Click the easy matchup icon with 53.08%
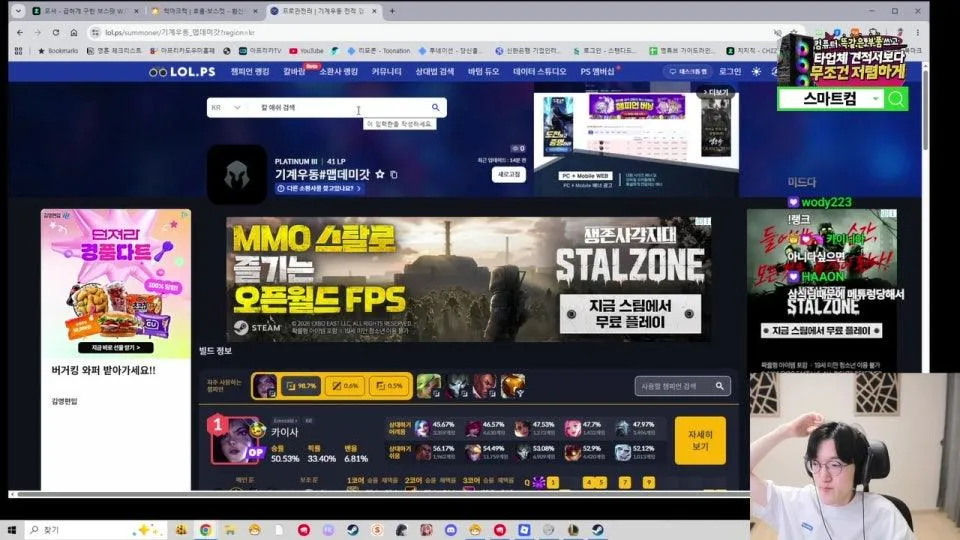The image size is (960, 540). pyautogui.click(x=522, y=452)
